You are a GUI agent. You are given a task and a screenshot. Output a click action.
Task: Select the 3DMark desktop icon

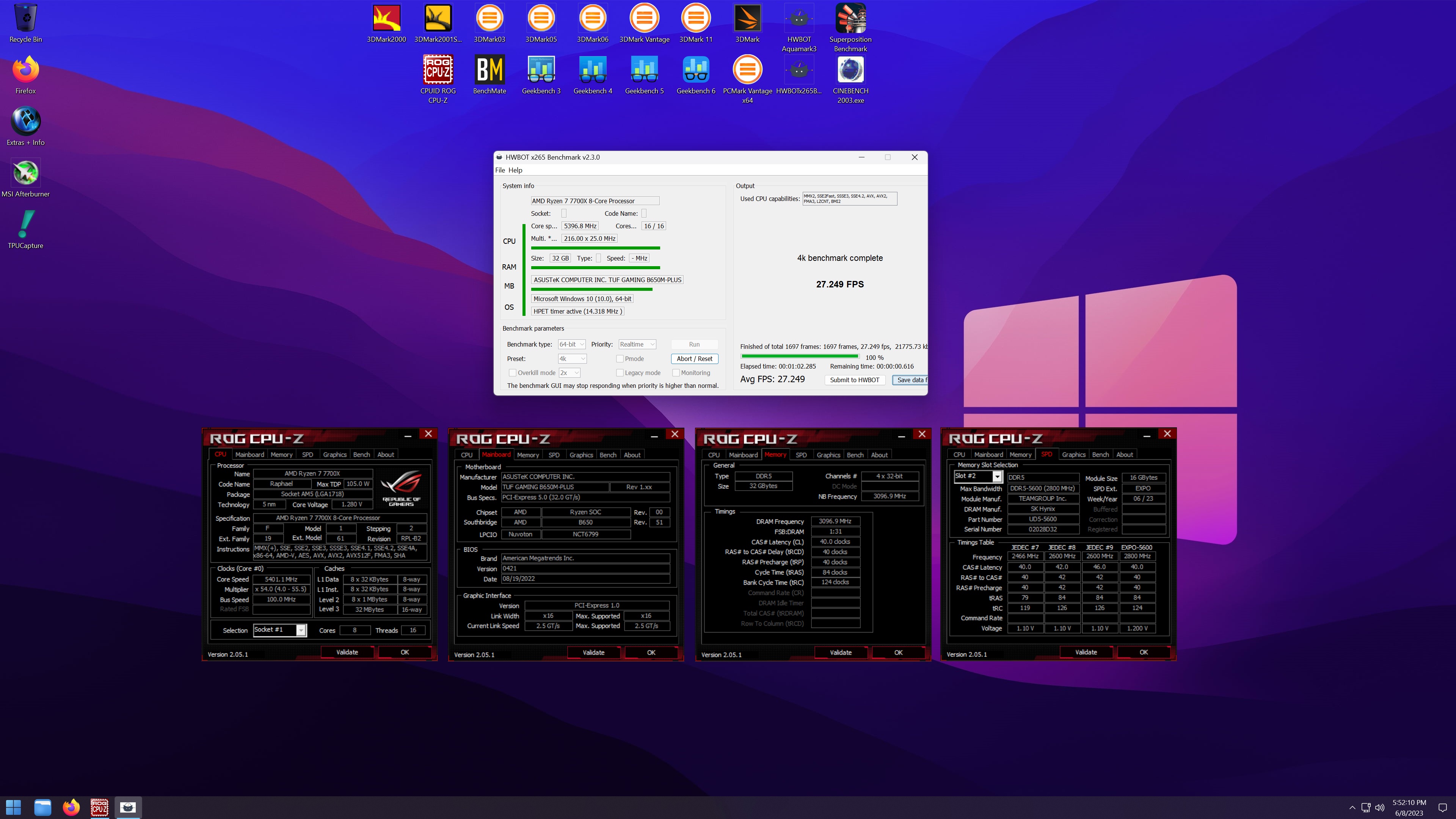(x=747, y=24)
